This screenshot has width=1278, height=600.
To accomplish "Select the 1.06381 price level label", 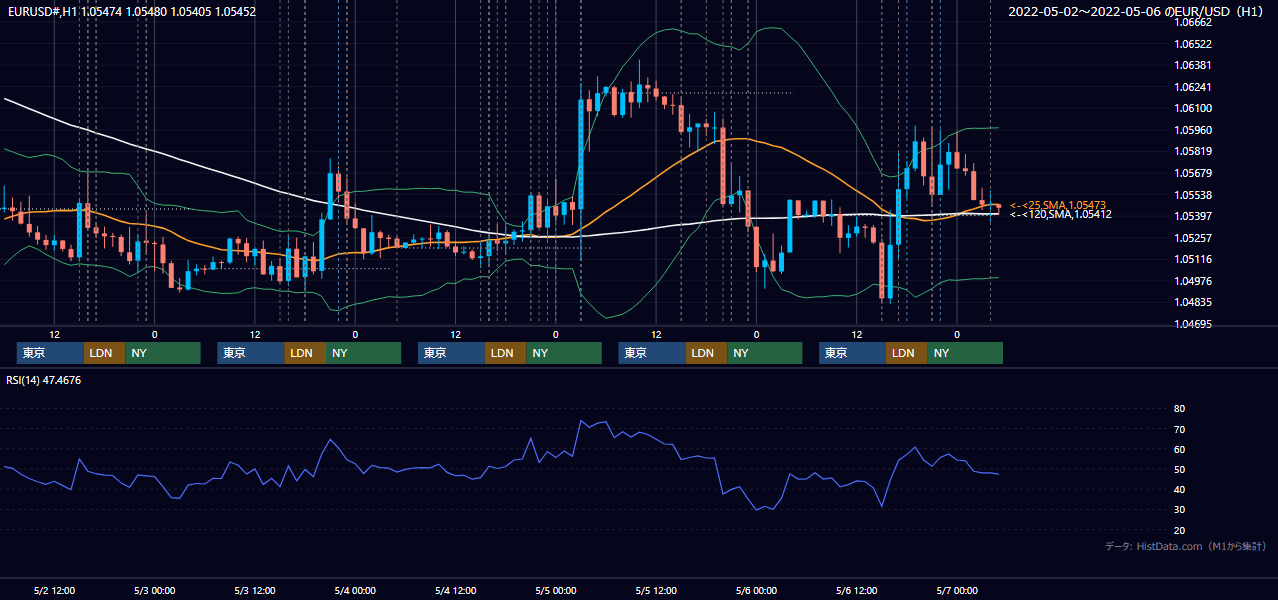I will (x=1192, y=65).
